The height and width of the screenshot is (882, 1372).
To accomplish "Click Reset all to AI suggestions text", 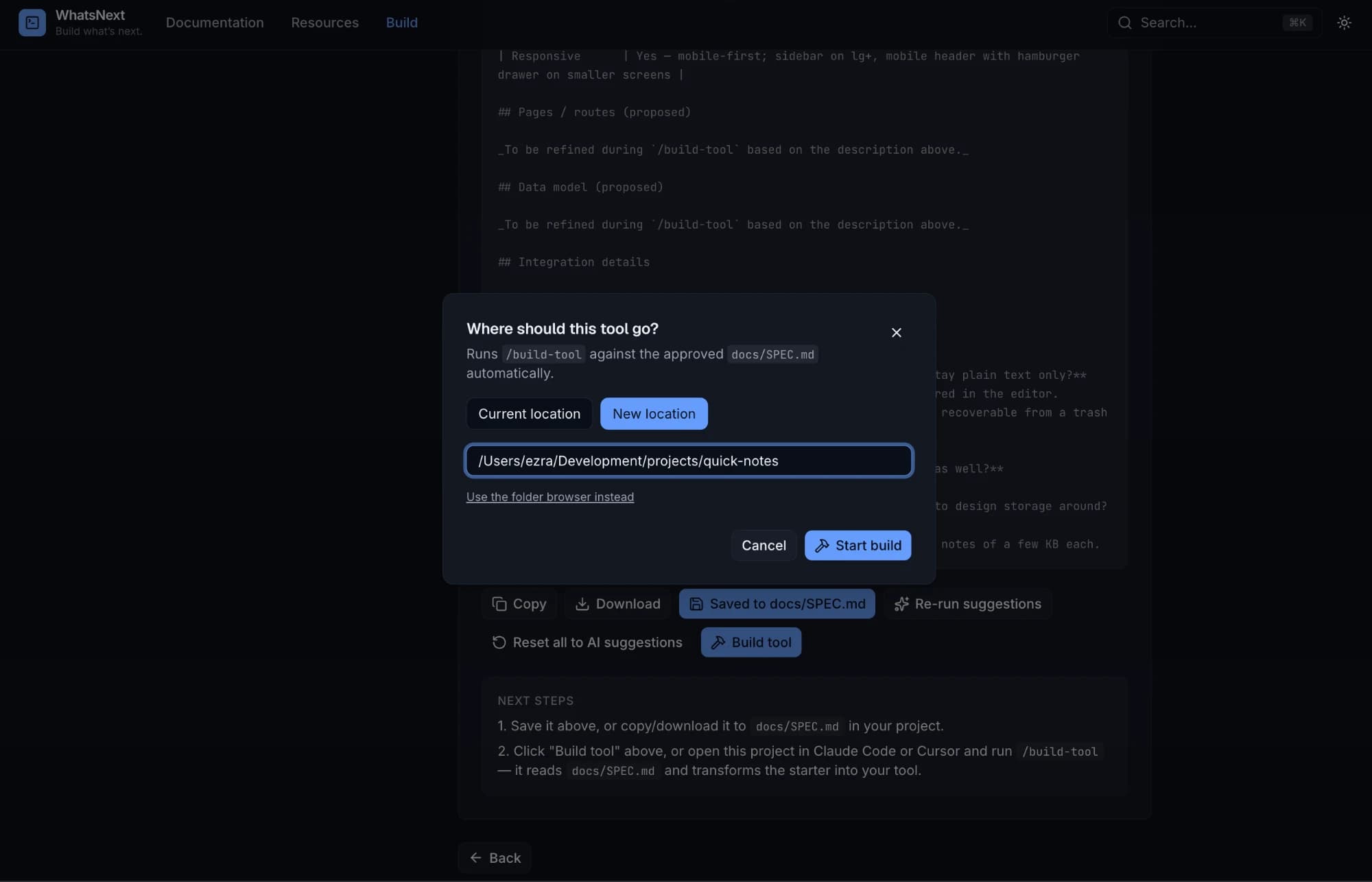I will (598, 642).
